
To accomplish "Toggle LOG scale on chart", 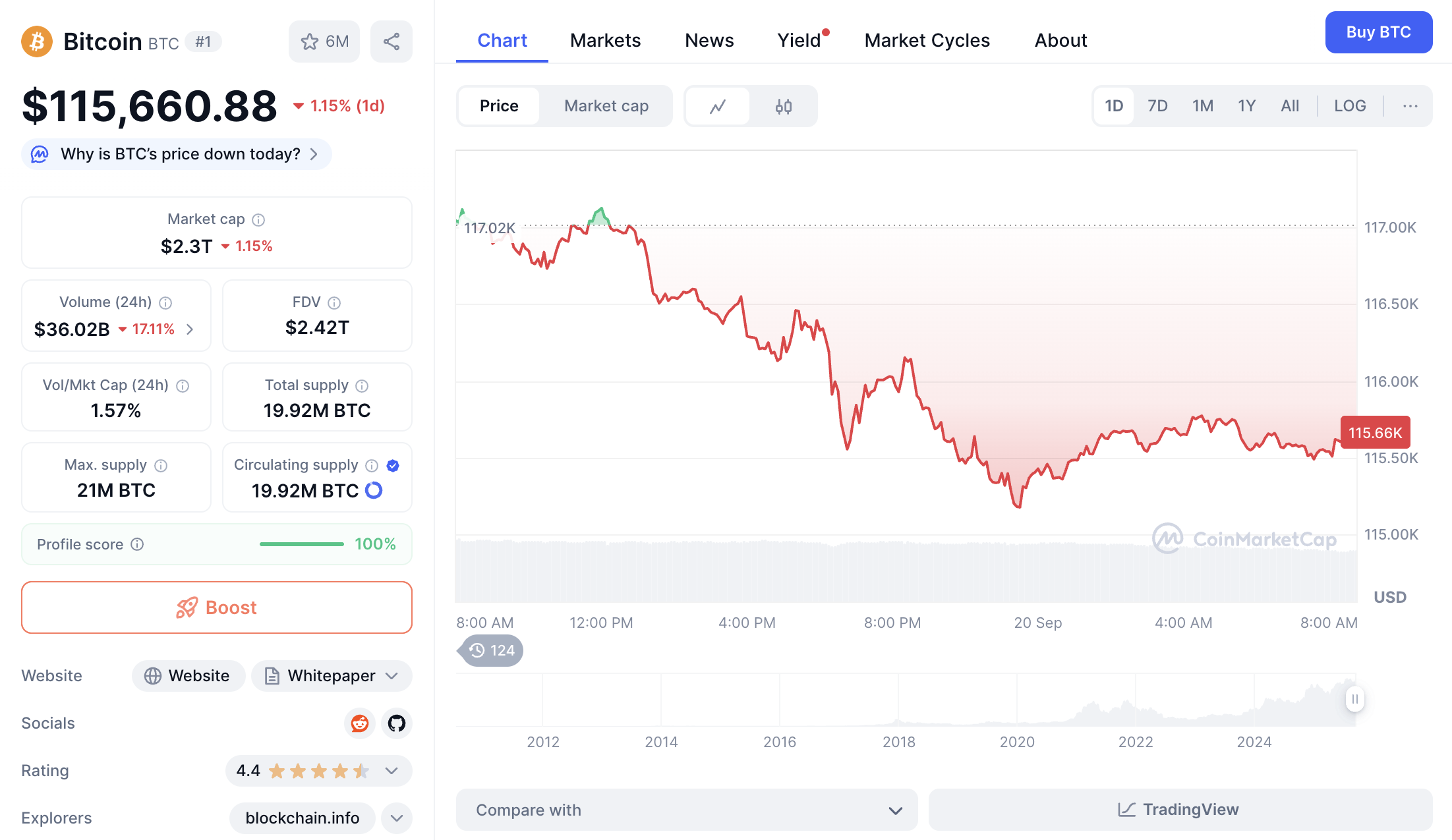I will coord(1350,106).
